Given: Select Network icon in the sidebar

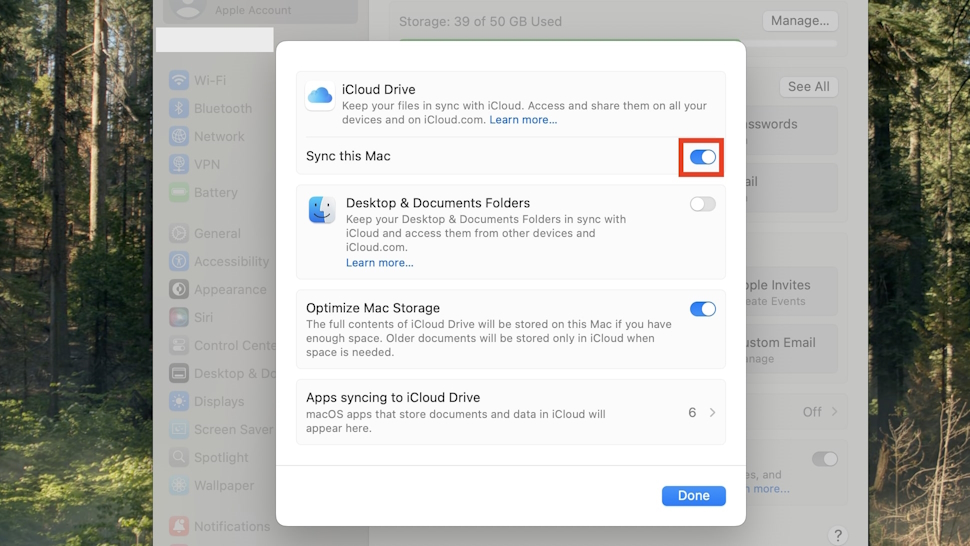Looking at the screenshot, I should coord(179,136).
